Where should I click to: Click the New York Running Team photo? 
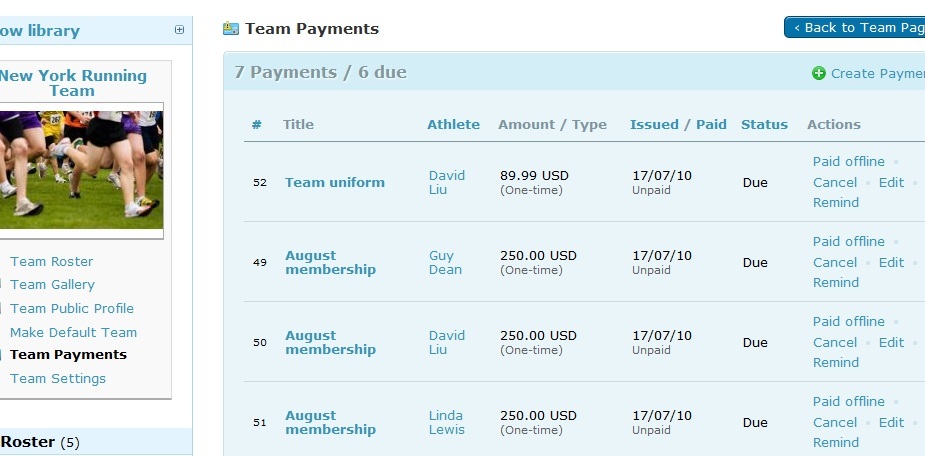tap(82, 169)
